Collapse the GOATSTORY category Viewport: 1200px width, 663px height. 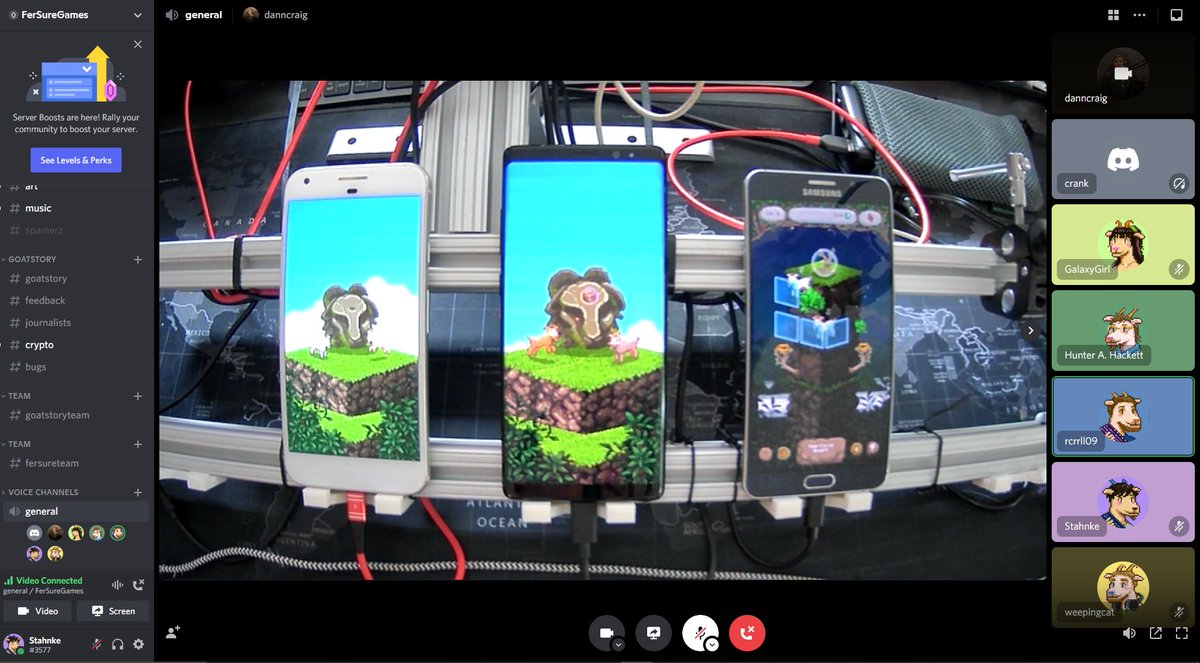click(32, 259)
